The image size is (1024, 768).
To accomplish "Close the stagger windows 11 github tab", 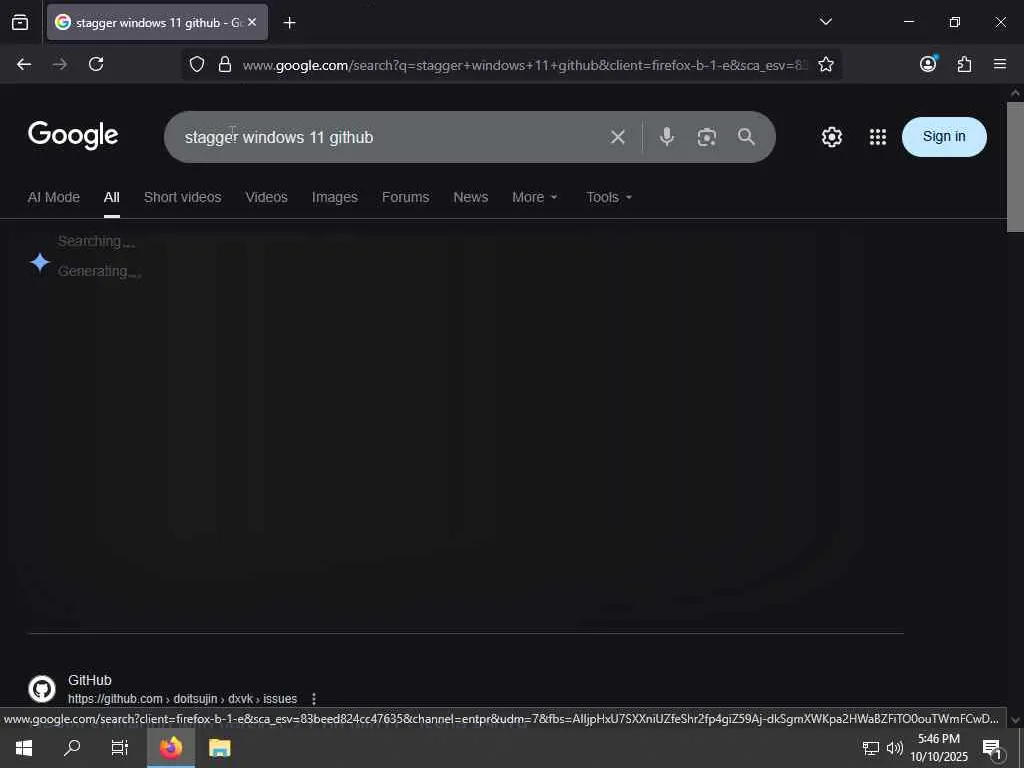I will [252, 22].
